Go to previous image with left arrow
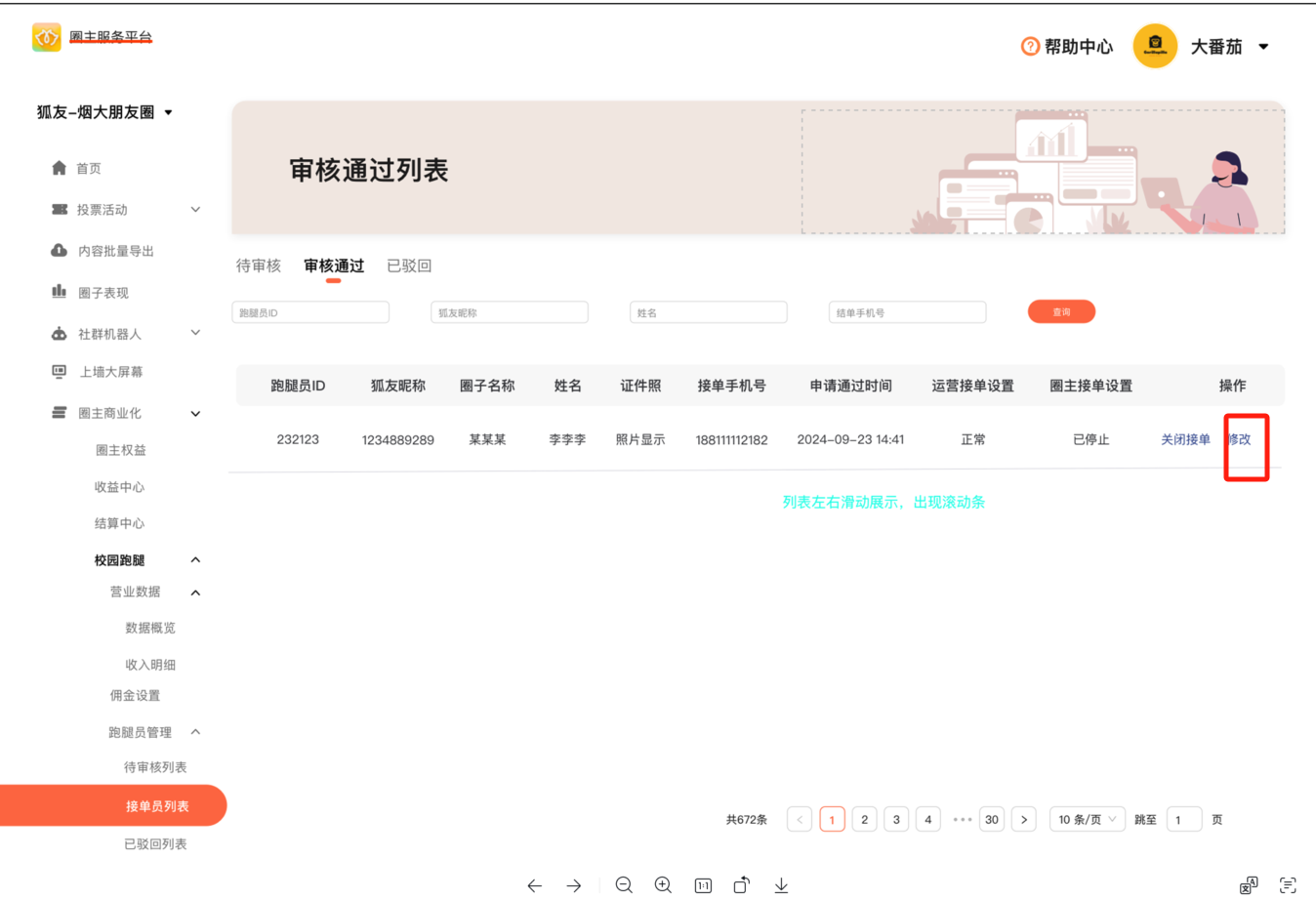Screen dimensions: 1316x900 pyautogui.click(x=535, y=885)
